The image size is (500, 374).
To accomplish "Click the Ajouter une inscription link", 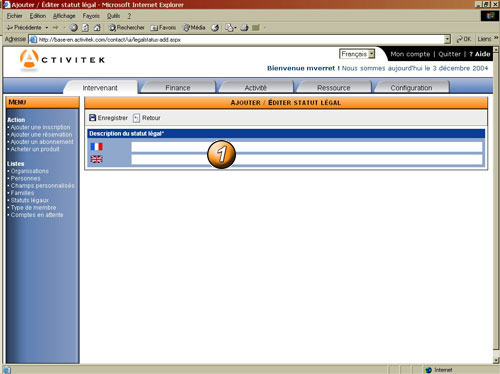I will (x=40, y=127).
